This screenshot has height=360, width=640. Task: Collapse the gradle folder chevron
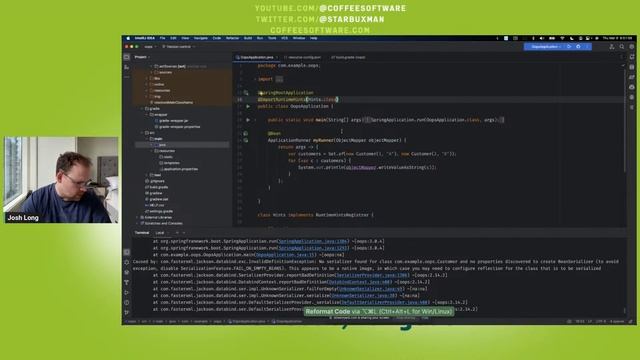[x=142, y=109]
